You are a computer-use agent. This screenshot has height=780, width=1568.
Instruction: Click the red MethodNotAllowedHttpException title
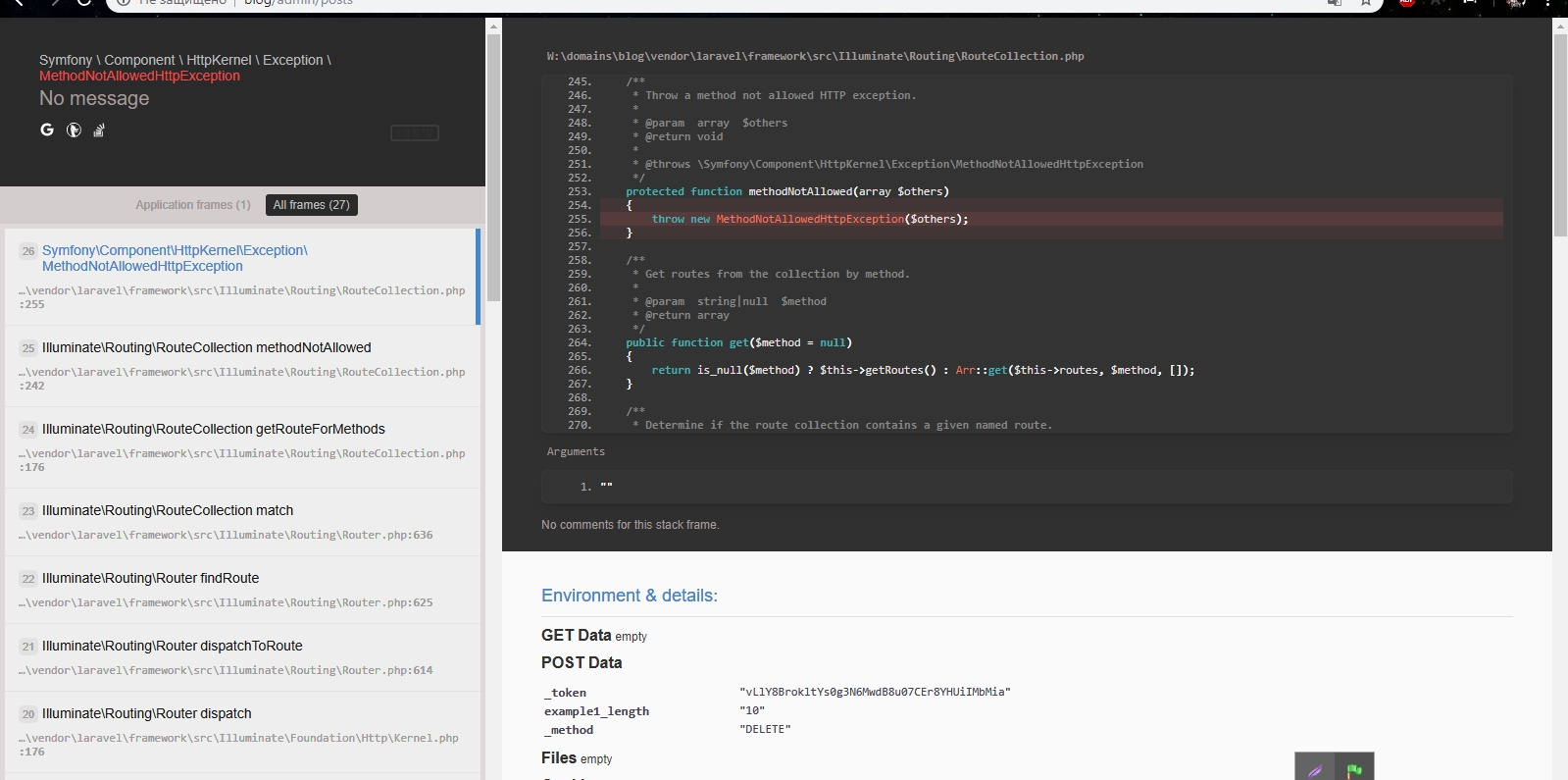pyautogui.click(x=139, y=76)
